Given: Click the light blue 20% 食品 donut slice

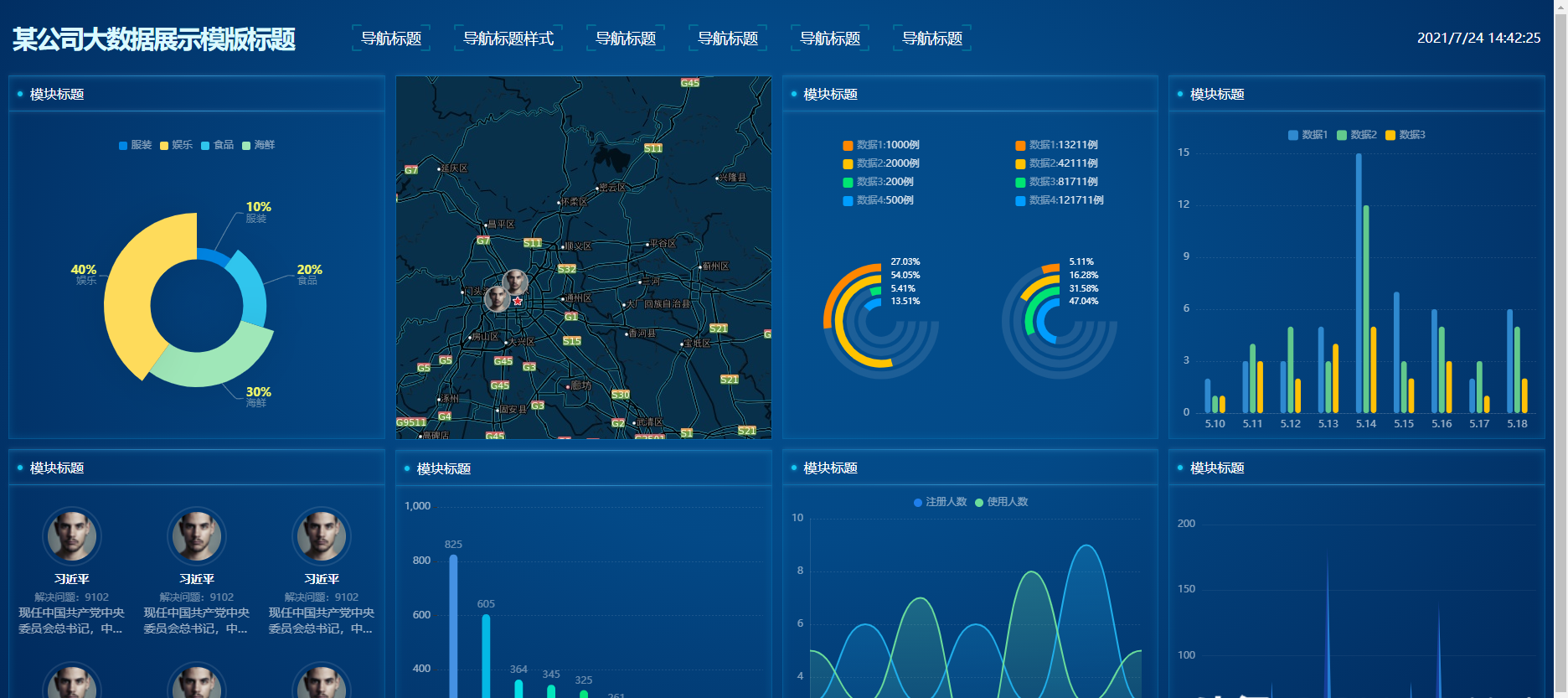Looking at the screenshot, I should tap(250, 289).
